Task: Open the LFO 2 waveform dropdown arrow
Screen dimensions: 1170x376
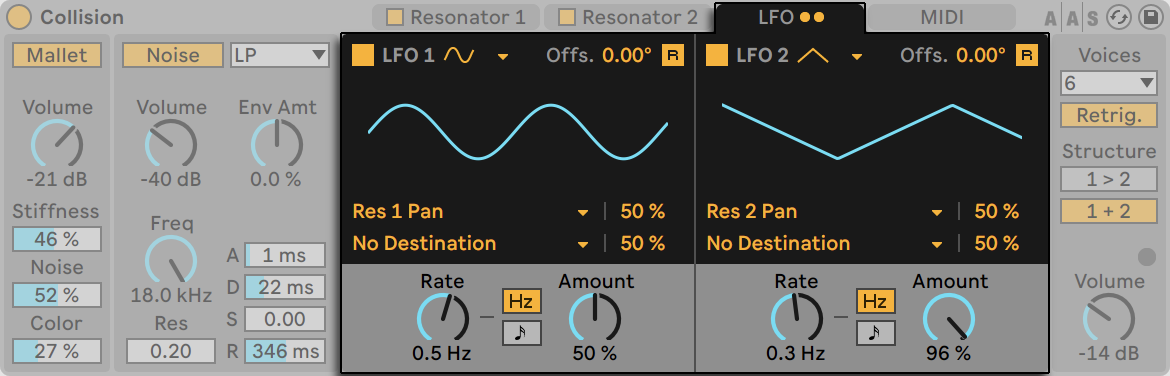Action: 856,57
